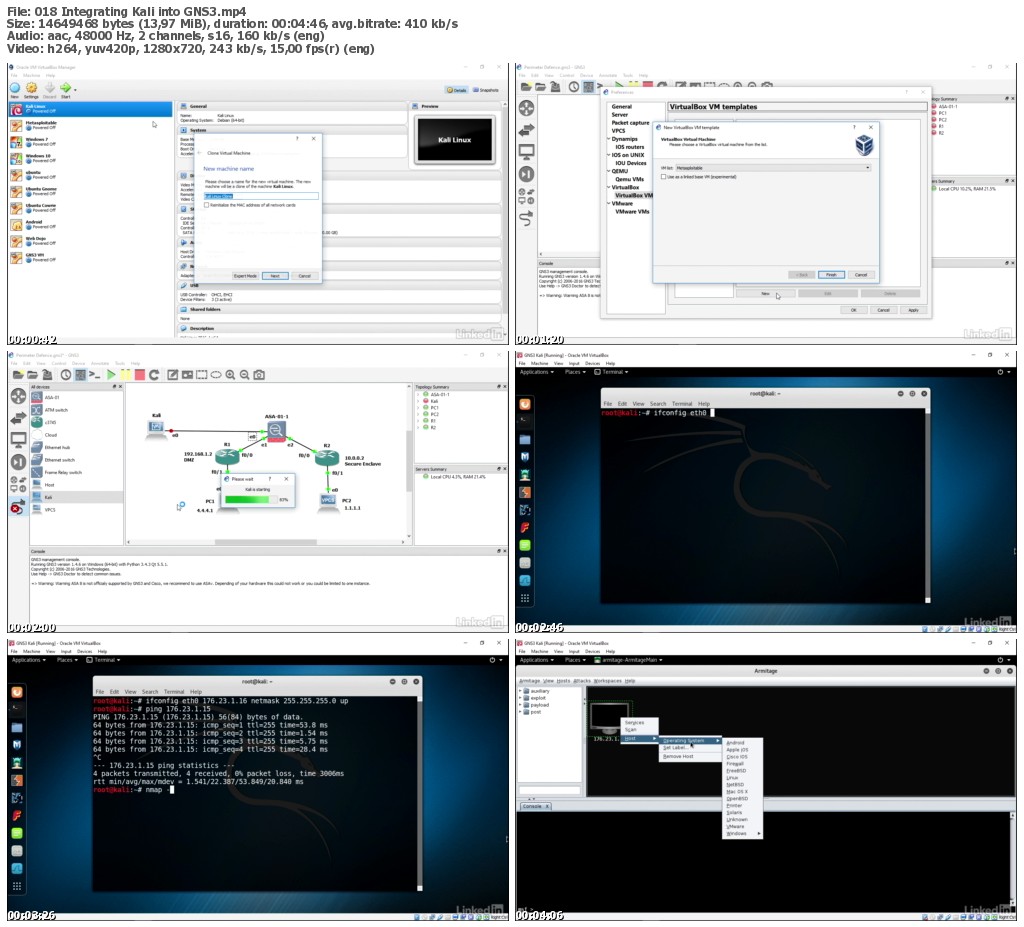Click add-note icon in 00:02:00 GNS3 toolbar
This screenshot has height=927, width=1024.
pos(172,374)
